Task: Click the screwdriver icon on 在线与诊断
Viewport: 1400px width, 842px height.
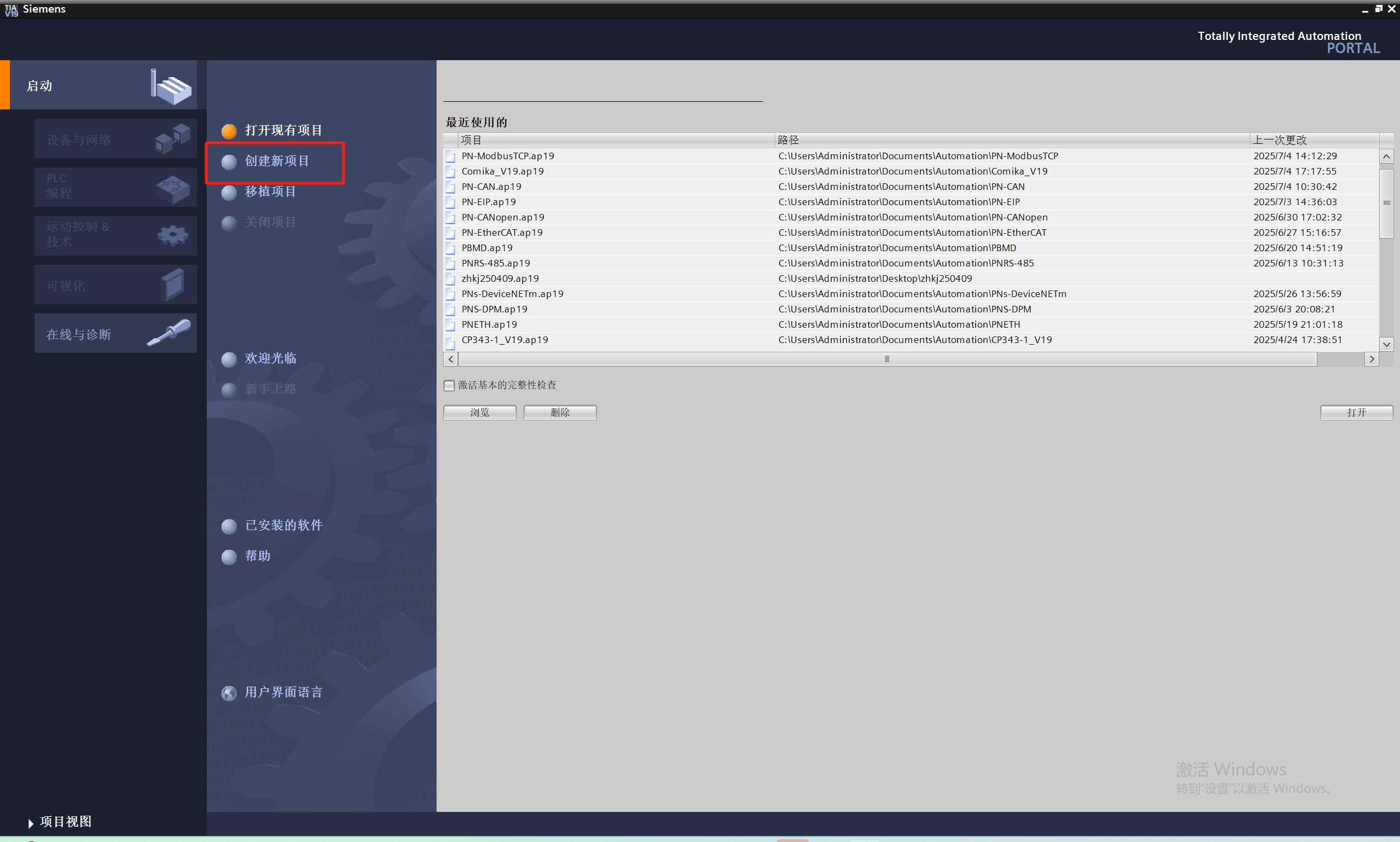Action: (x=169, y=333)
